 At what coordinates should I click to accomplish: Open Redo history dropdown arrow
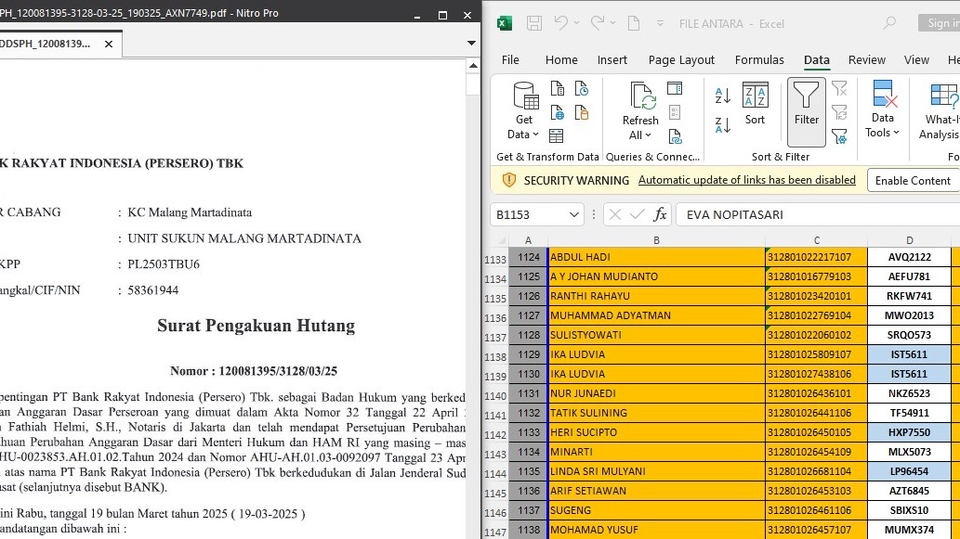[613, 23]
